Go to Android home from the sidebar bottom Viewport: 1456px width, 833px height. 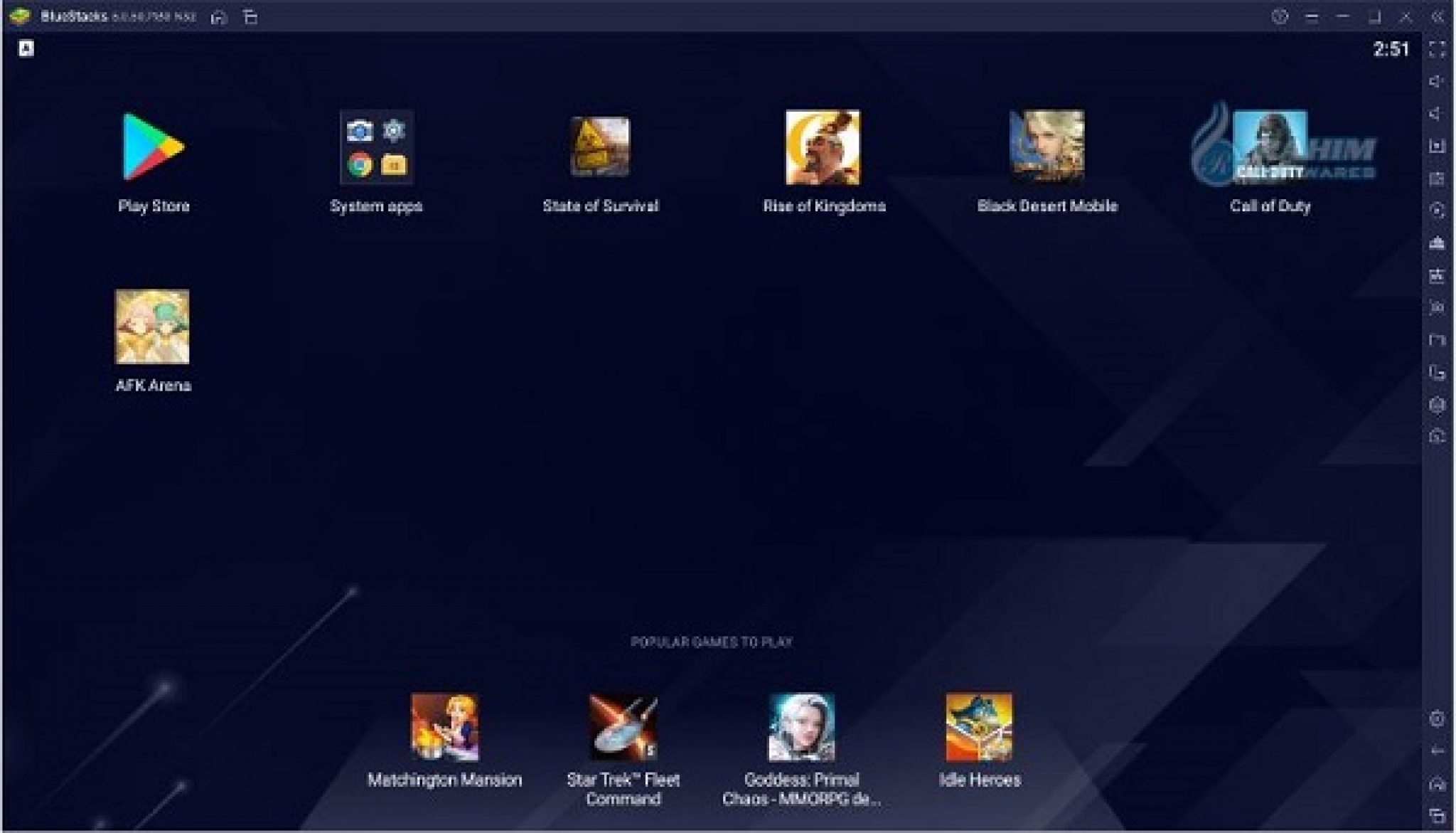[x=1437, y=783]
